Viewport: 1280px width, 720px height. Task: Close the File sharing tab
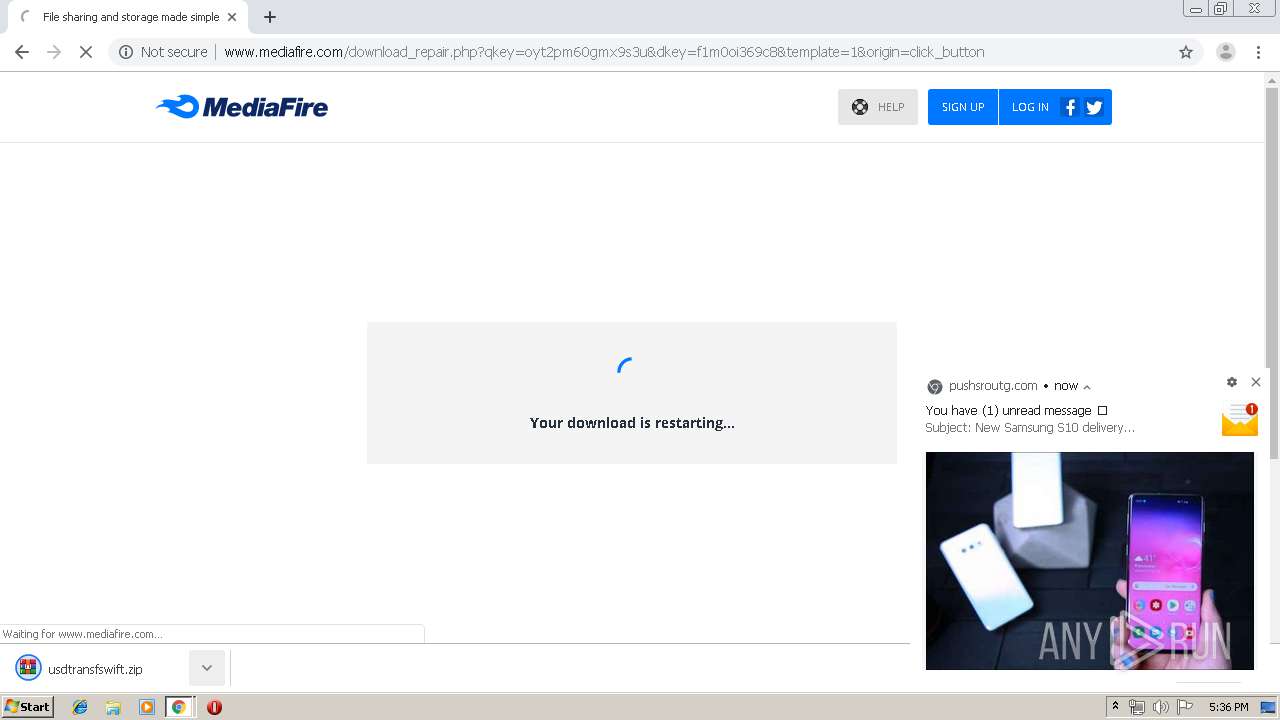(232, 17)
